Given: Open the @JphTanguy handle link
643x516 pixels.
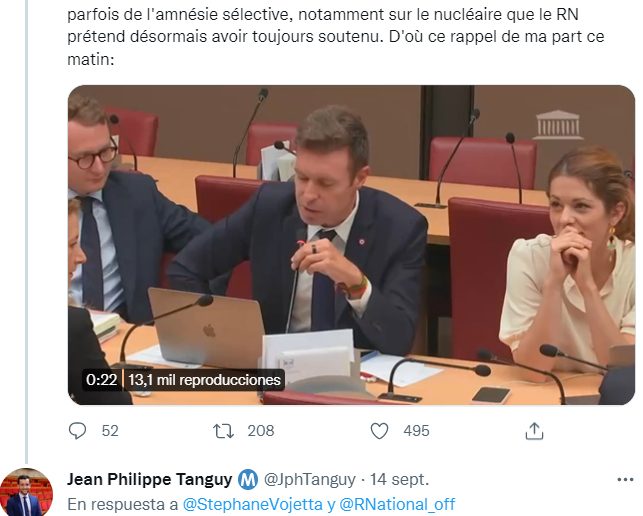Looking at the screenshot, I should pyautogui.click(x=310, y=479).
